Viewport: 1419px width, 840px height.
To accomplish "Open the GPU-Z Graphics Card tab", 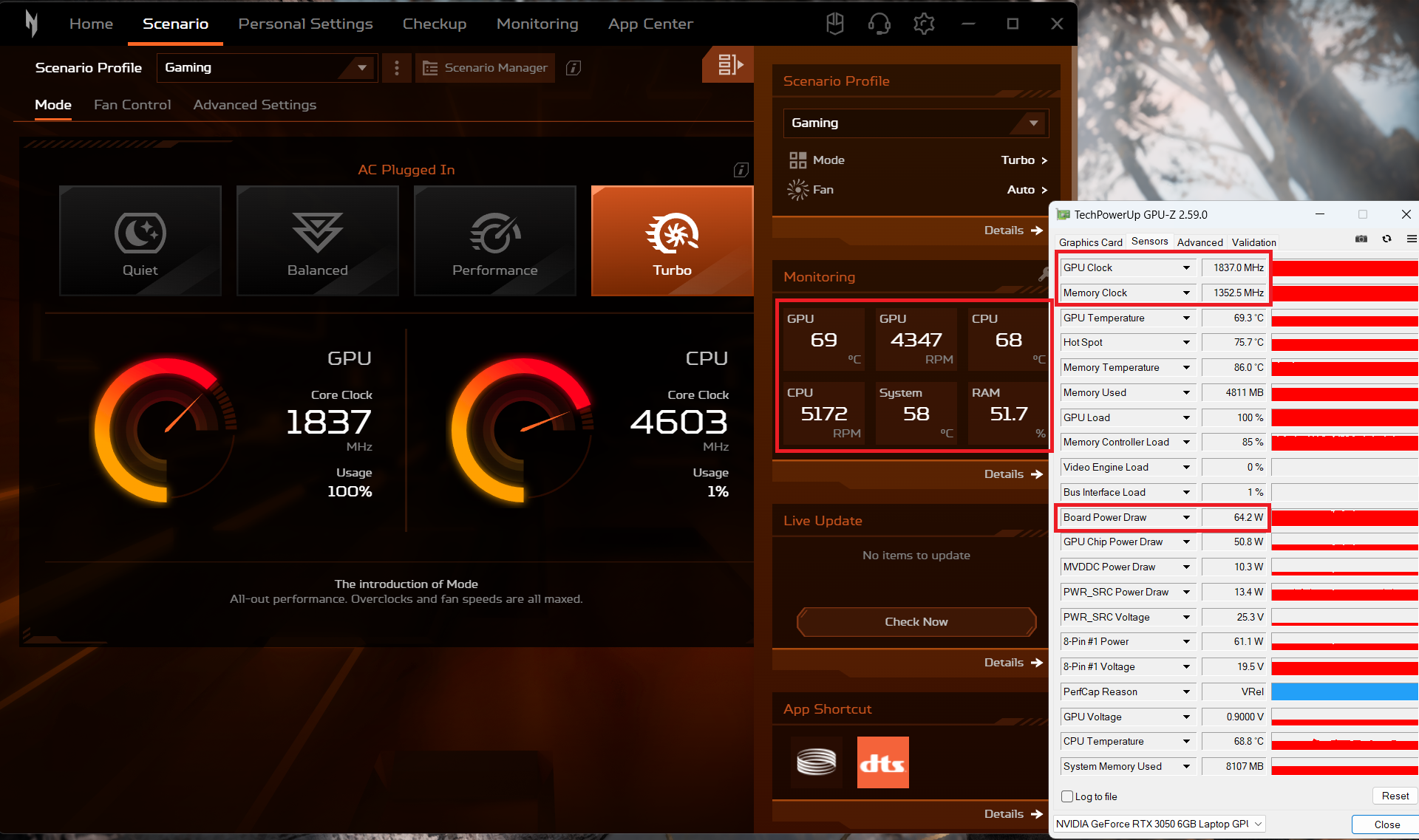I will (1090, 242).
